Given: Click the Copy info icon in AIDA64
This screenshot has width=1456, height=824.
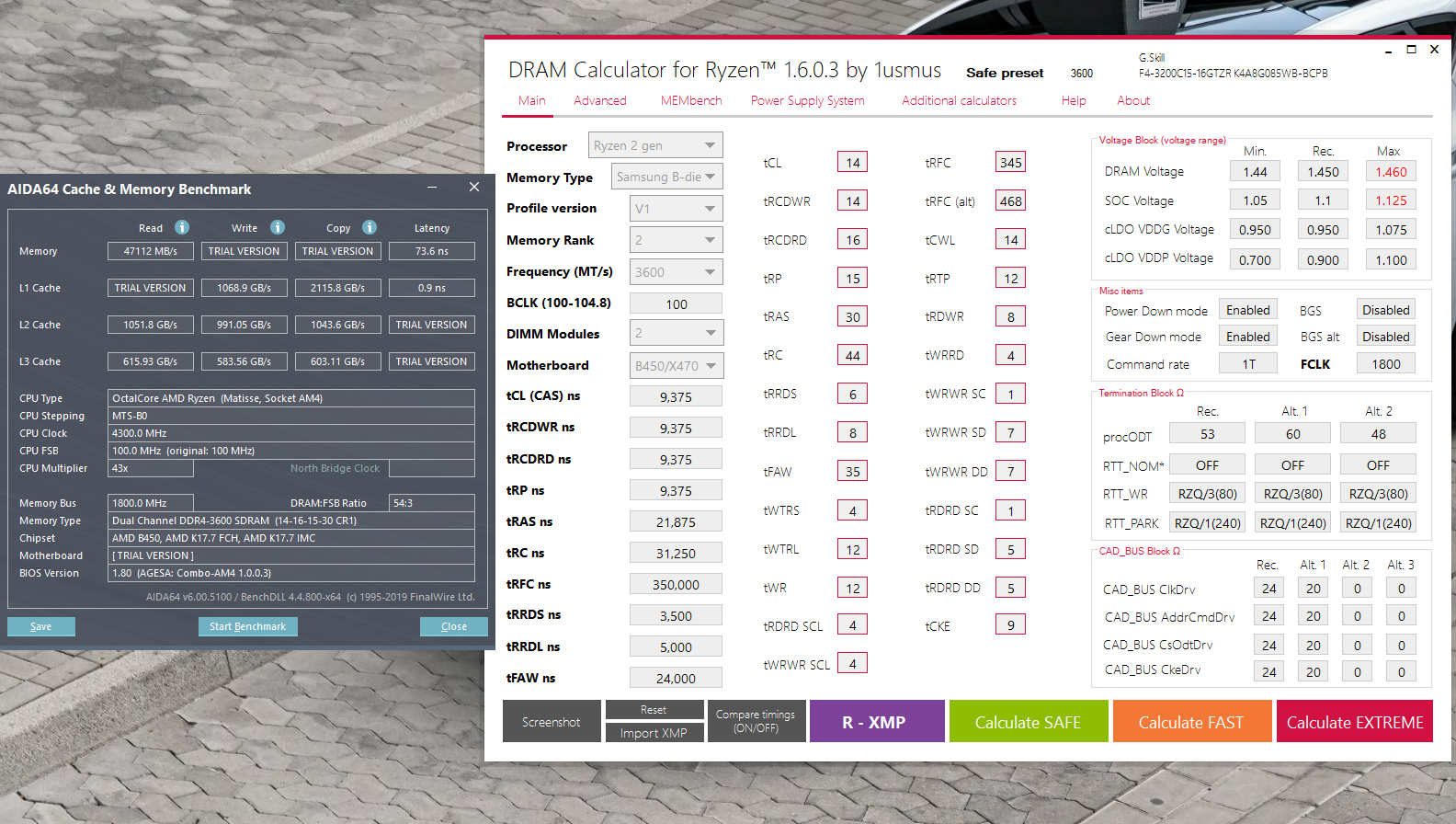Looking at the screenshot, I should click(x=370, y=227).
